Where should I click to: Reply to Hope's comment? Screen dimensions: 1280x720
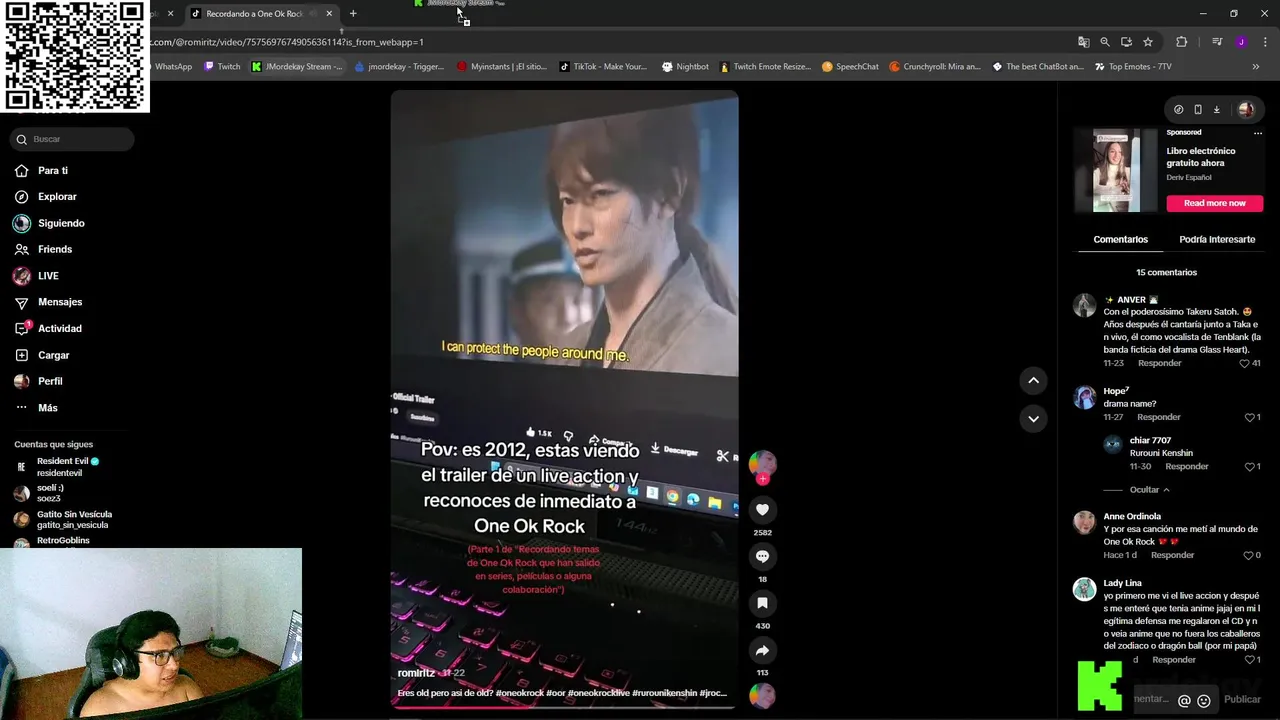1159,417
